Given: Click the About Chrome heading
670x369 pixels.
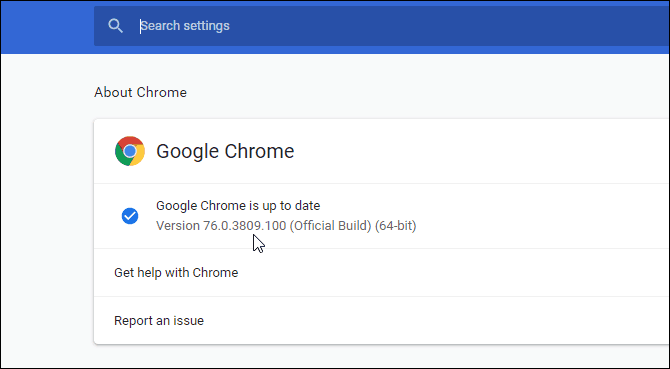Looking at the screenshot, I should pos(140,92).
